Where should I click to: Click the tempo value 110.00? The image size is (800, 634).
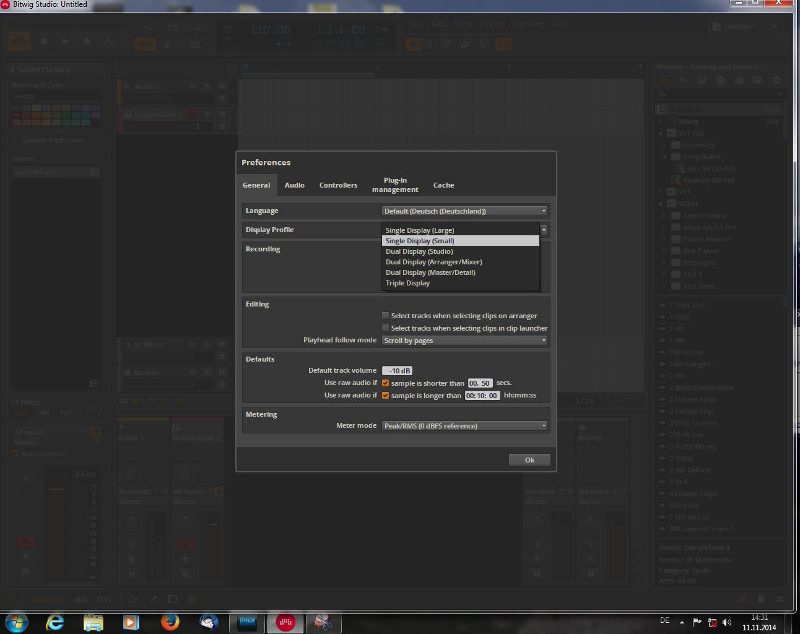270,30
